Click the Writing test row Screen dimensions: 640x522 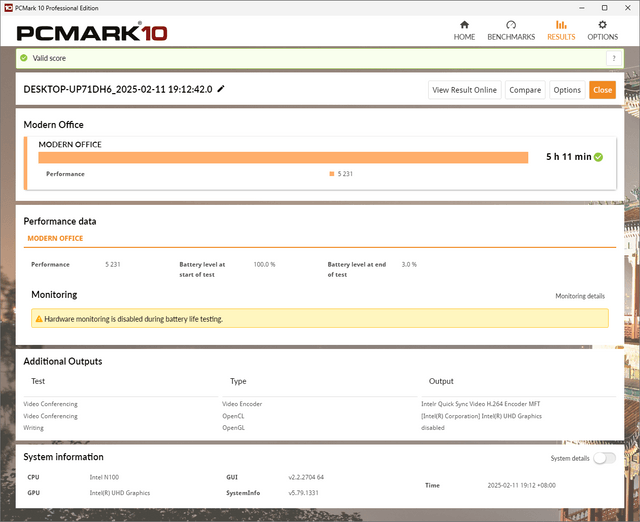pyautogui.click(x=33, y=428)
